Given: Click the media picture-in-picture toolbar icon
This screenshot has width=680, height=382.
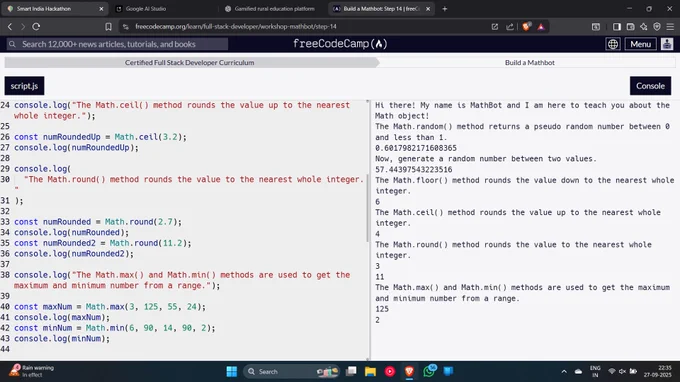Looking at the screenshot, I should pos(596,26).
